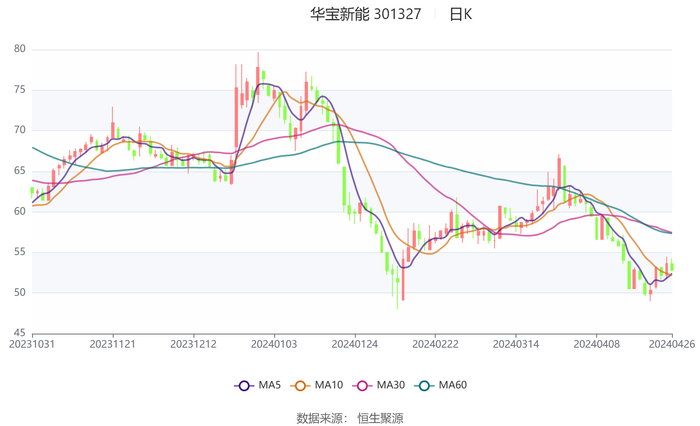
Task: Open the 恒生聚源 data source text
Action: 380,417
